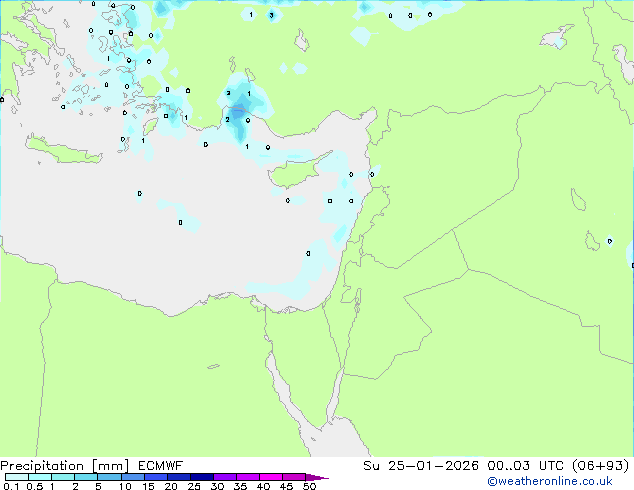Screen dimensions: 634x490
Task: Choose the 40–45 mm pink swatch
Action: [x=271, y=477]
